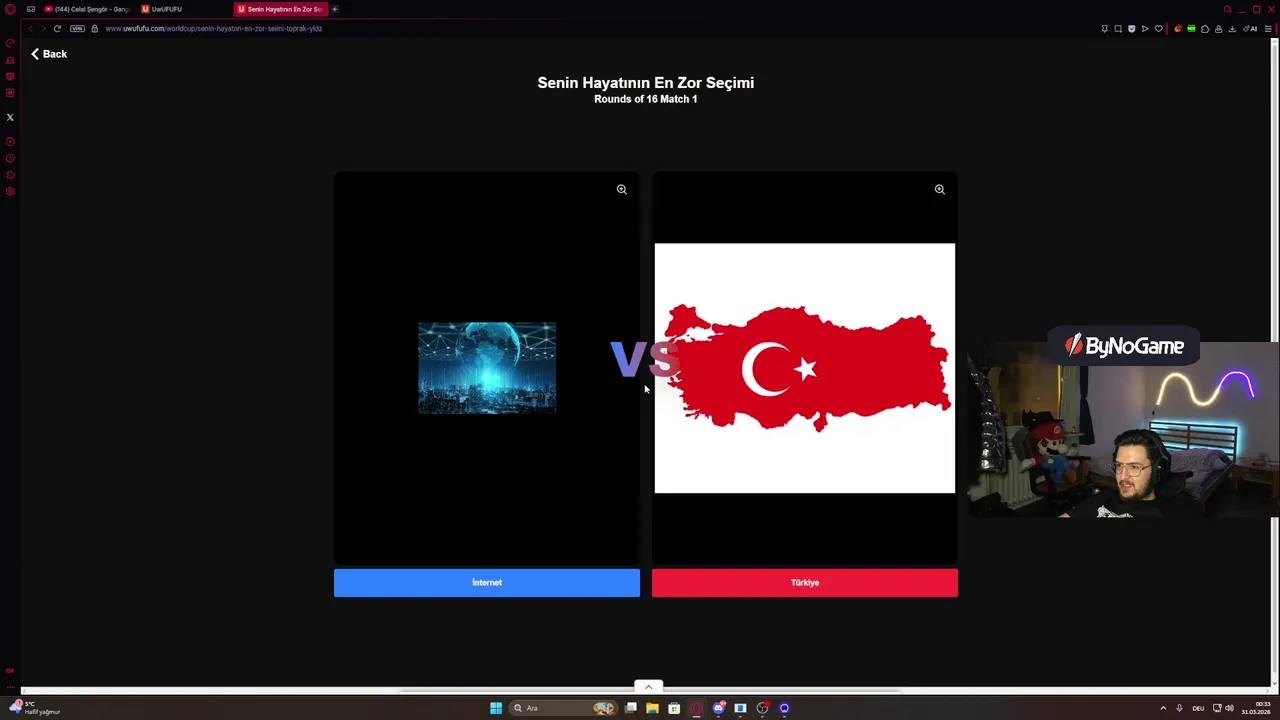Screen dimensions: 1280x720
Task: Zoom into the İnternet image with magnifier icon
Action: point(621,189)
